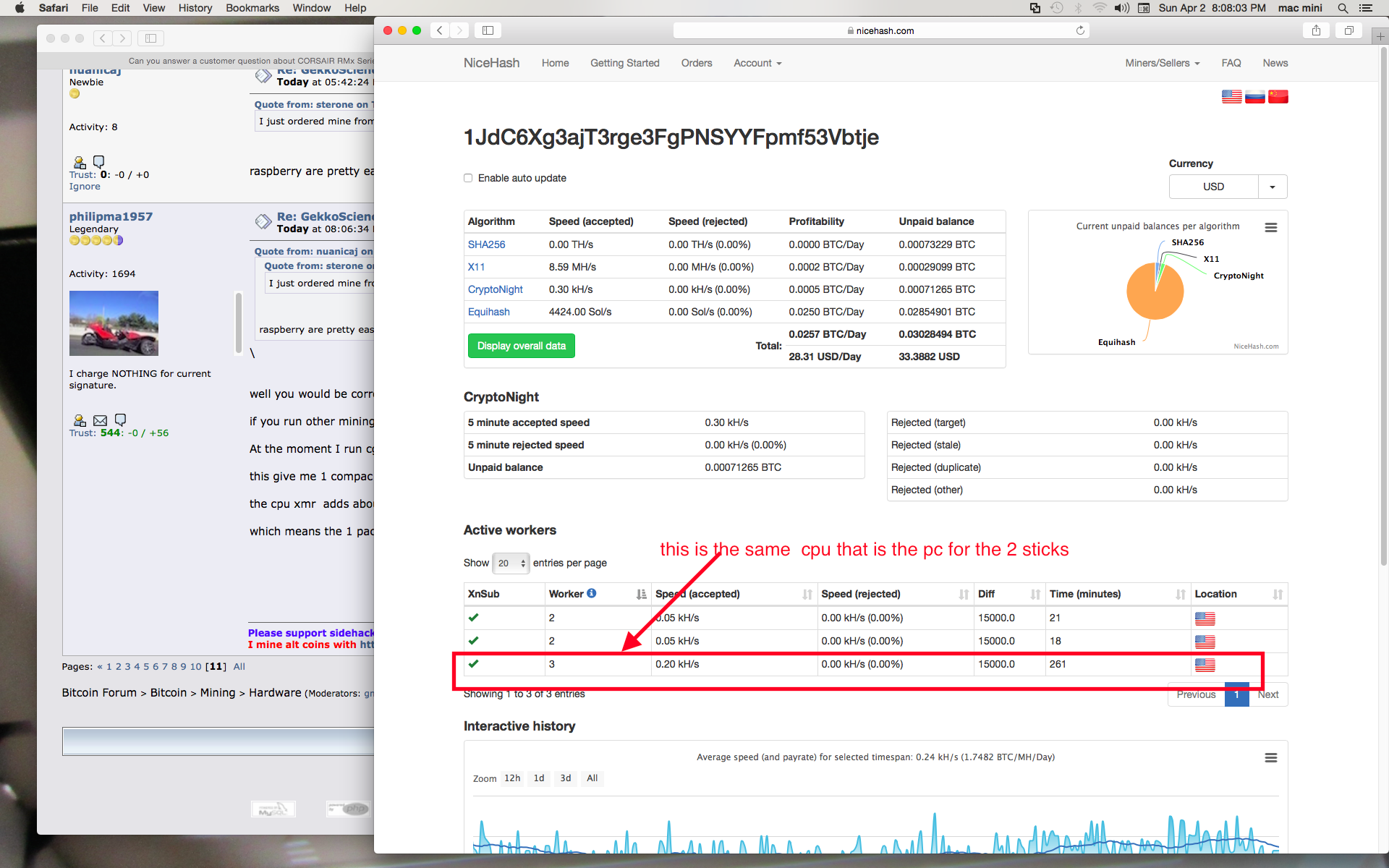Open the History menu in menu bar
The width and height of the screenshot is (1389, 868).
(195, 8)
